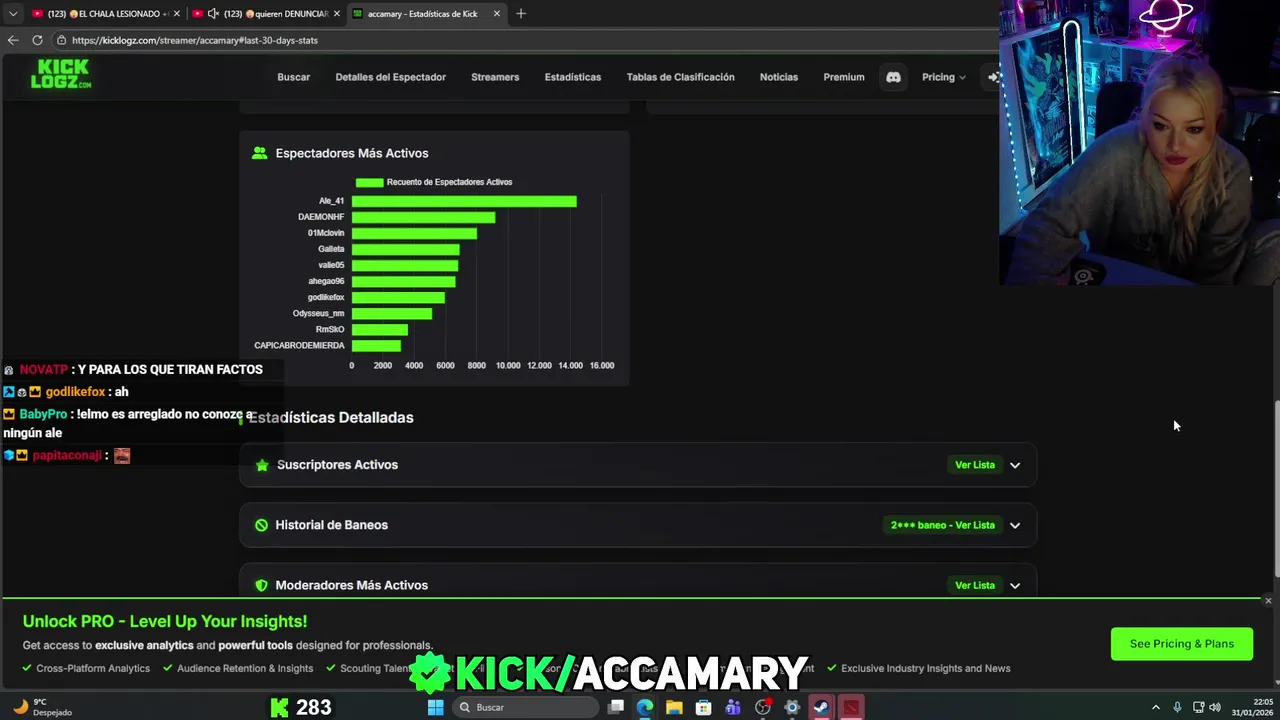Open Estadísticas in navigation
The width and height of the screenshot is (1280, 720).
pyautogui.click(x=572, y=77)
